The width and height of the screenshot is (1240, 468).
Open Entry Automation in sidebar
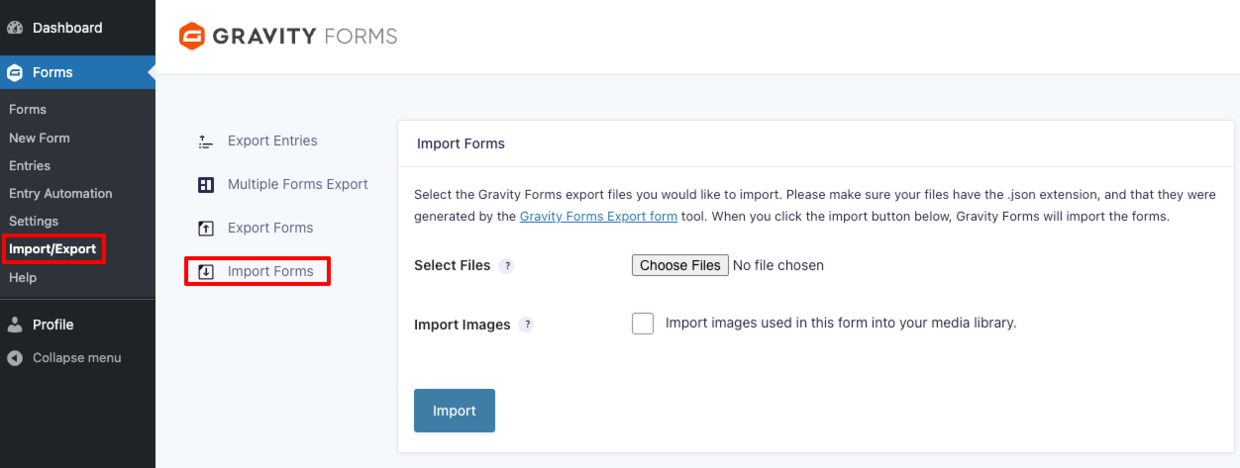pyautogui.click(x=61, y=193)
